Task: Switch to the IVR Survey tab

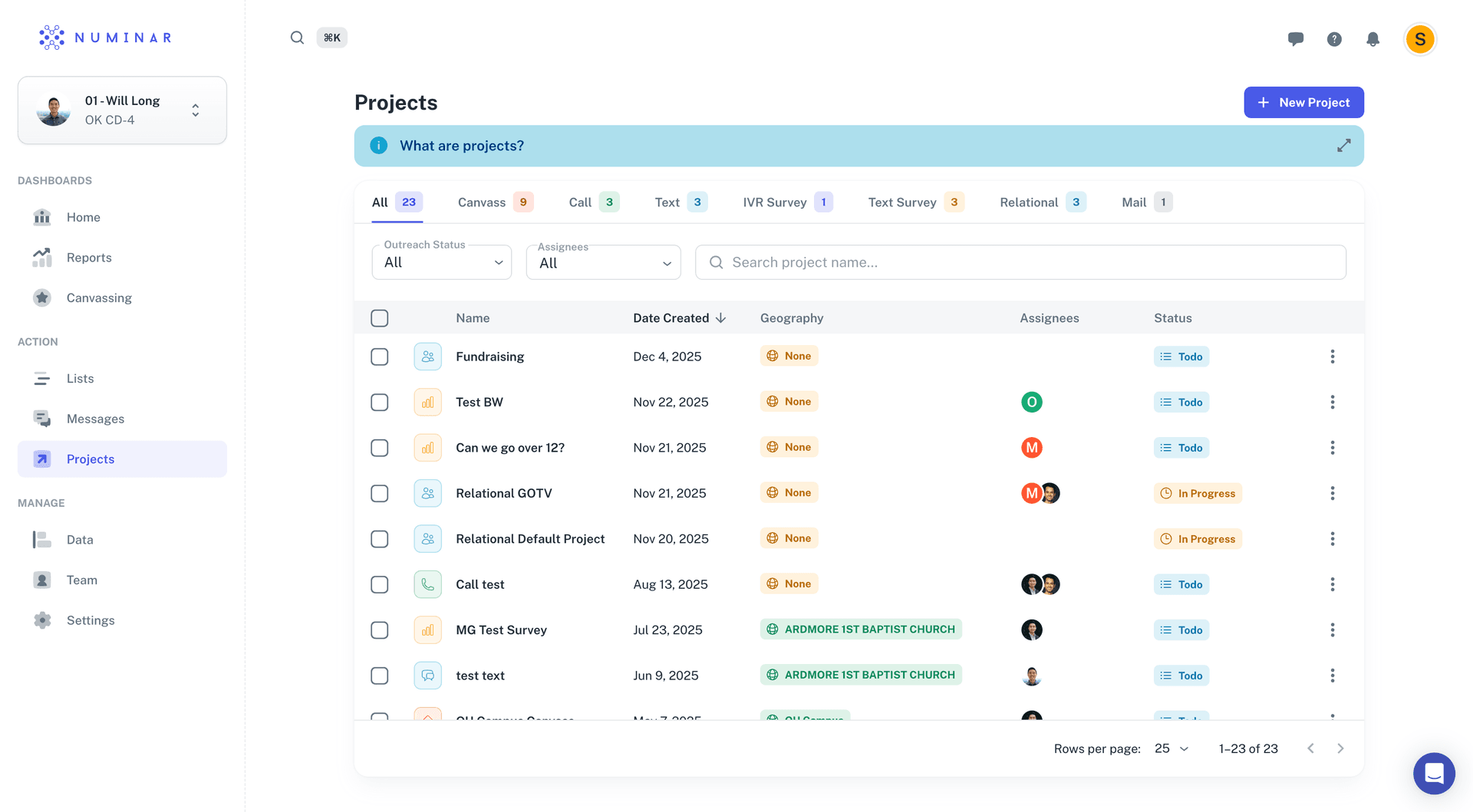Action: click(788, 202)
